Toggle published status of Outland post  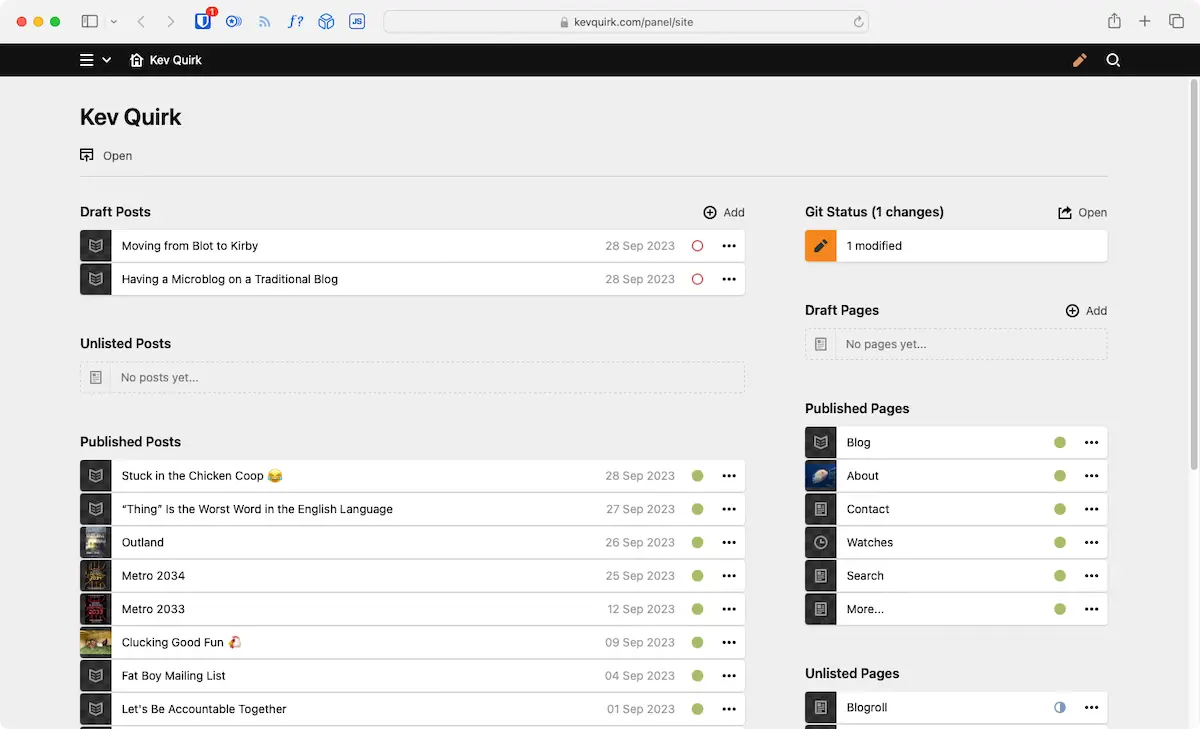pyautogui.click(x=697, y=543)
